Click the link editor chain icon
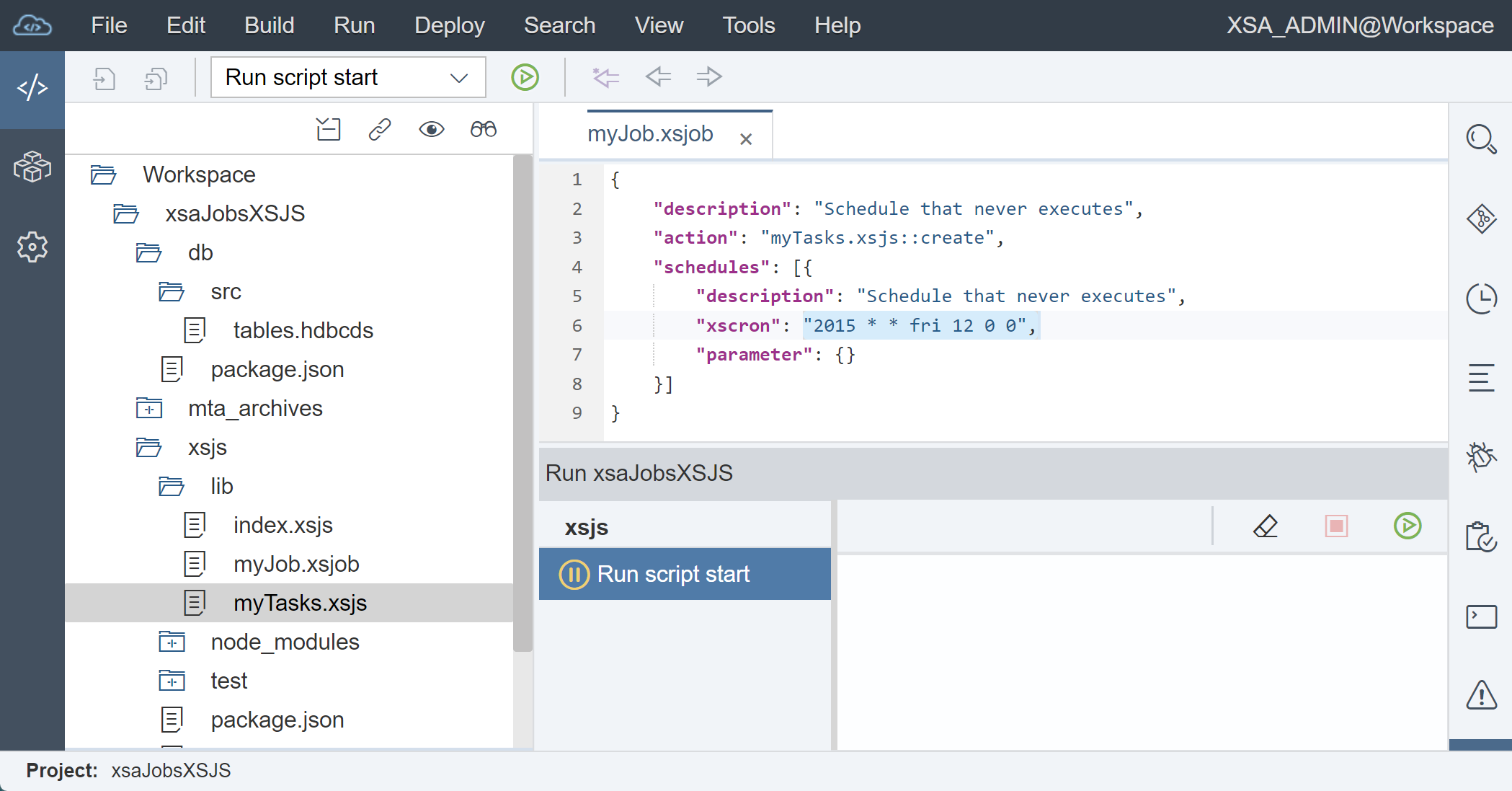The width and height of the screenshot is (1512, 791). click(380, 130)
